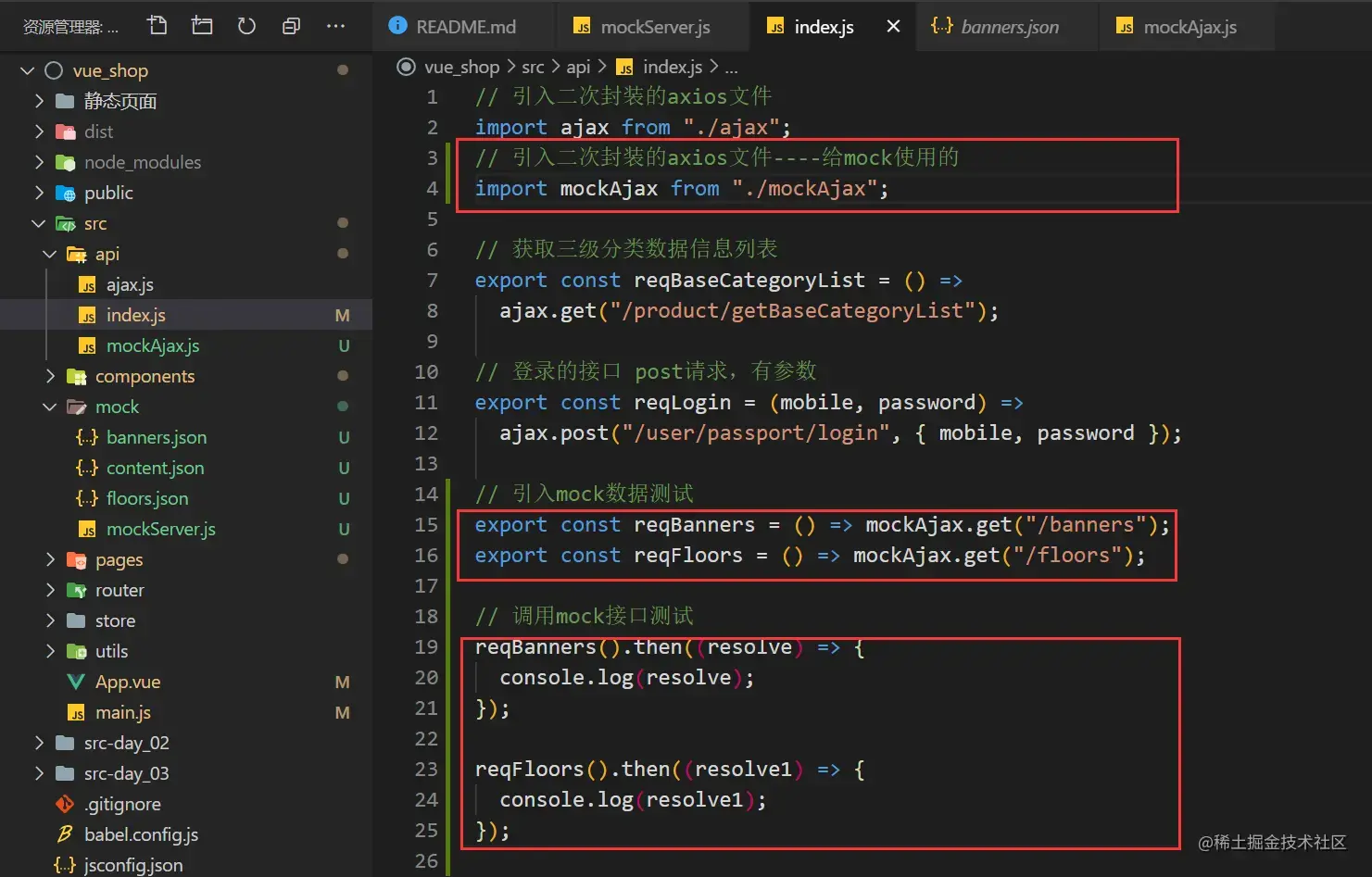Collapse all folders in explorer
The image size is (1372, 877).
[291, 26]
